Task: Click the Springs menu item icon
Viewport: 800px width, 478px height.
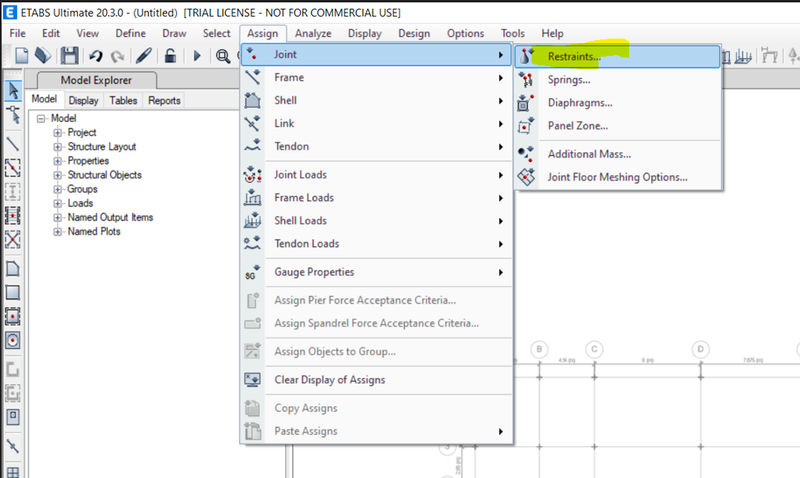Action: pyautogui.click(x=526, y=80)
